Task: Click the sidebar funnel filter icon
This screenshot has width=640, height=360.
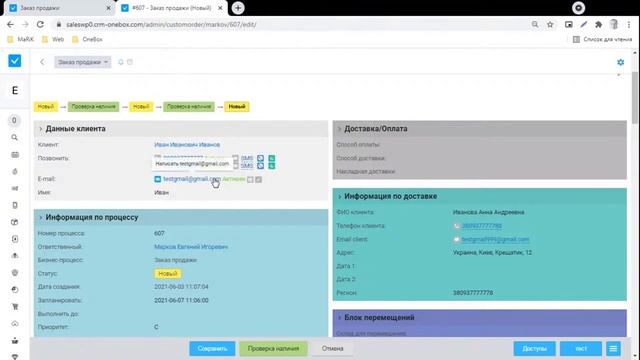Action: tap(15, 356)
